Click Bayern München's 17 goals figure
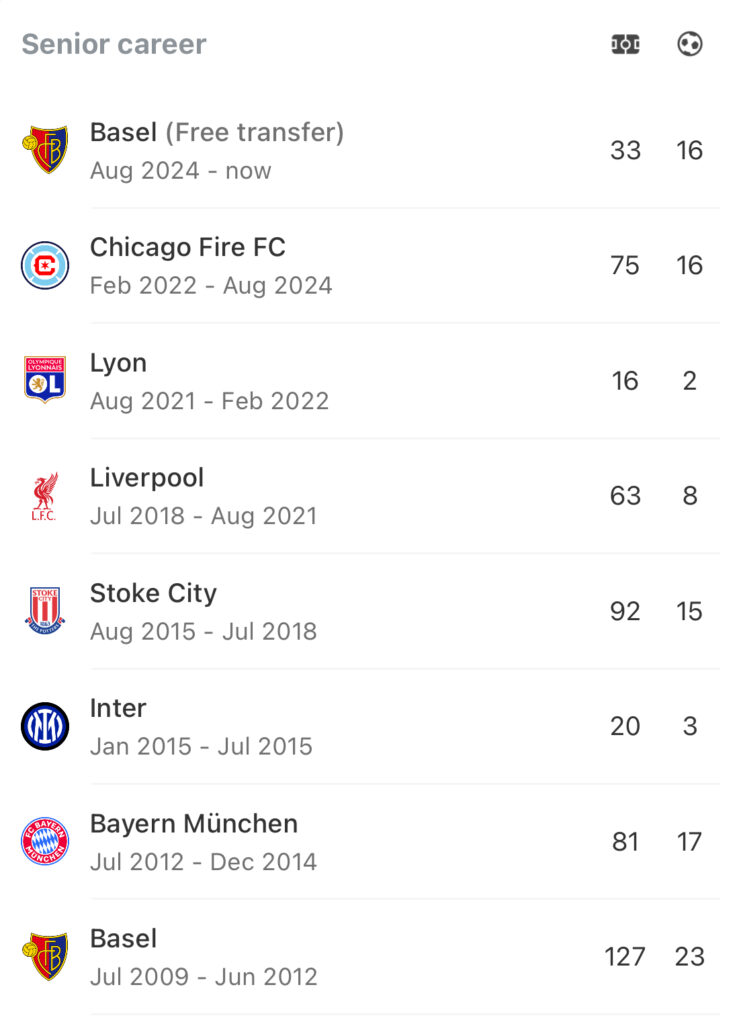Screen dimensions: 739x1024 click(x=689, y=842)
